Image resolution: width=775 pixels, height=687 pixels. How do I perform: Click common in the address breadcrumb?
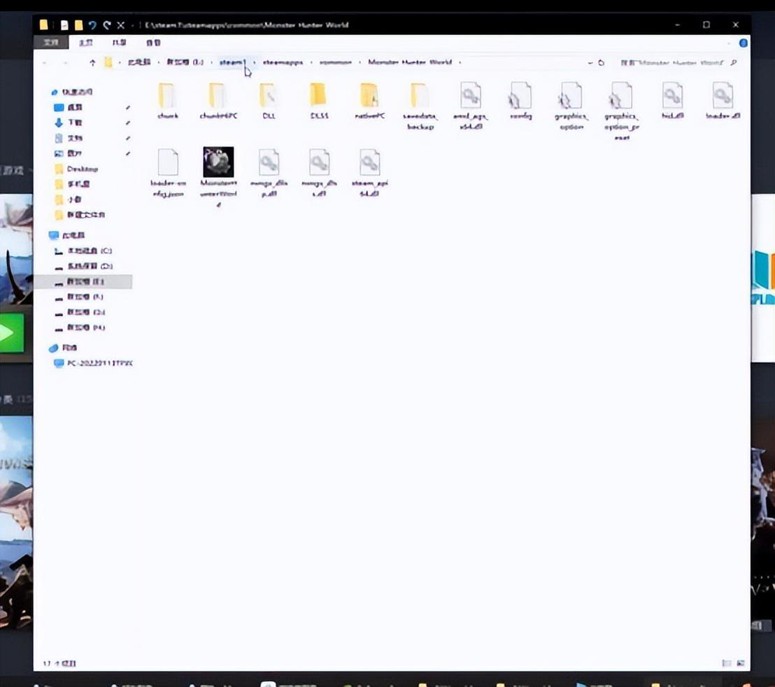336,62
